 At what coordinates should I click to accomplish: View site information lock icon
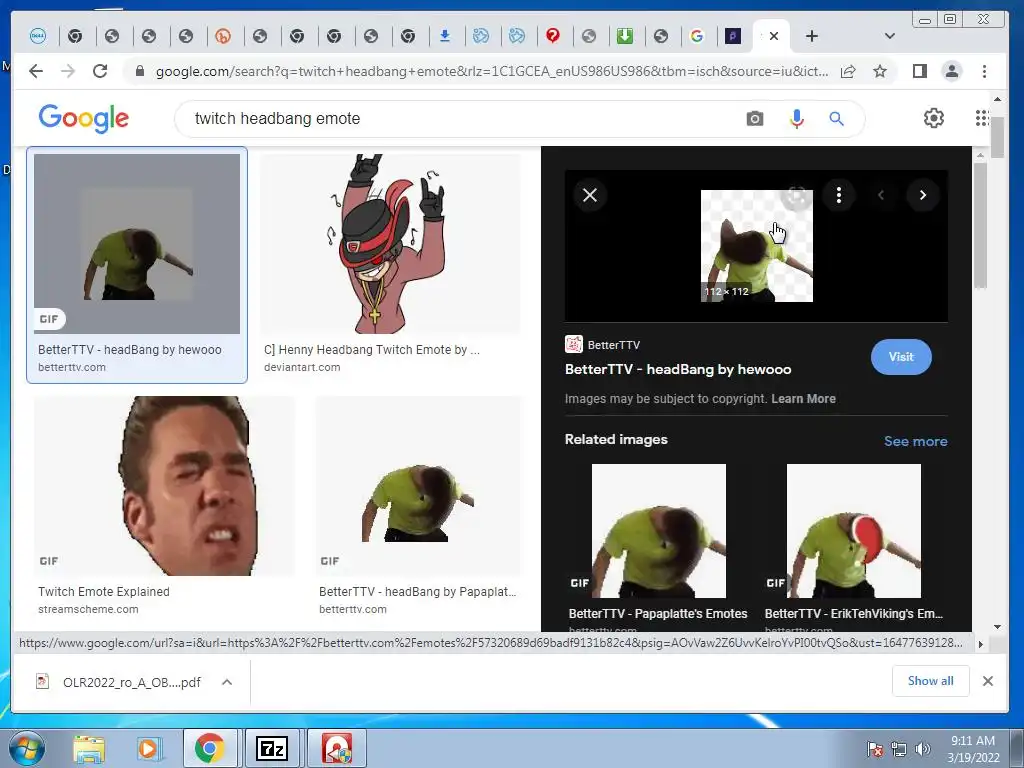click(x=139, y=71)
